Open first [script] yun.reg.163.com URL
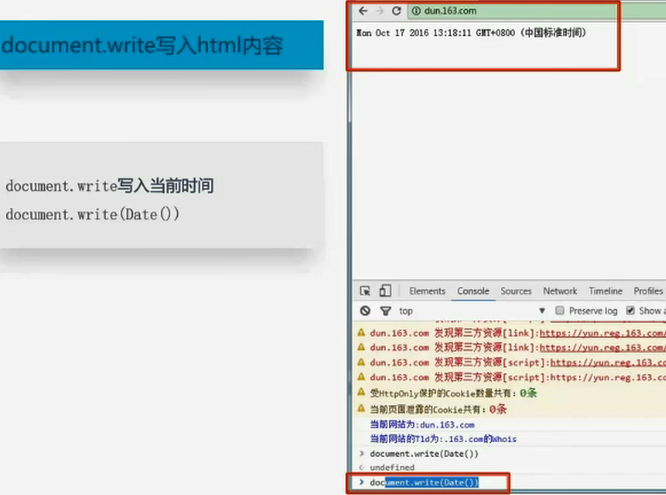Screen dimensions: 666x495 [608, 363]
